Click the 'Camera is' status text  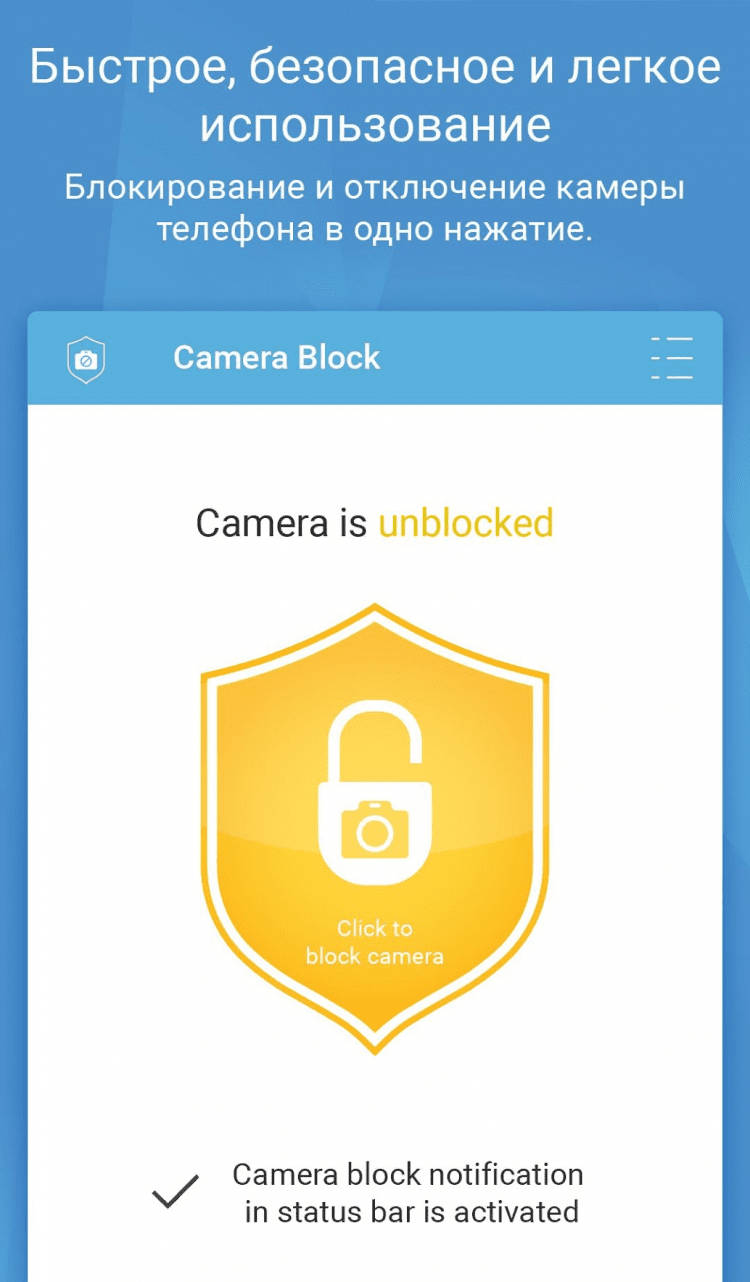282,523
